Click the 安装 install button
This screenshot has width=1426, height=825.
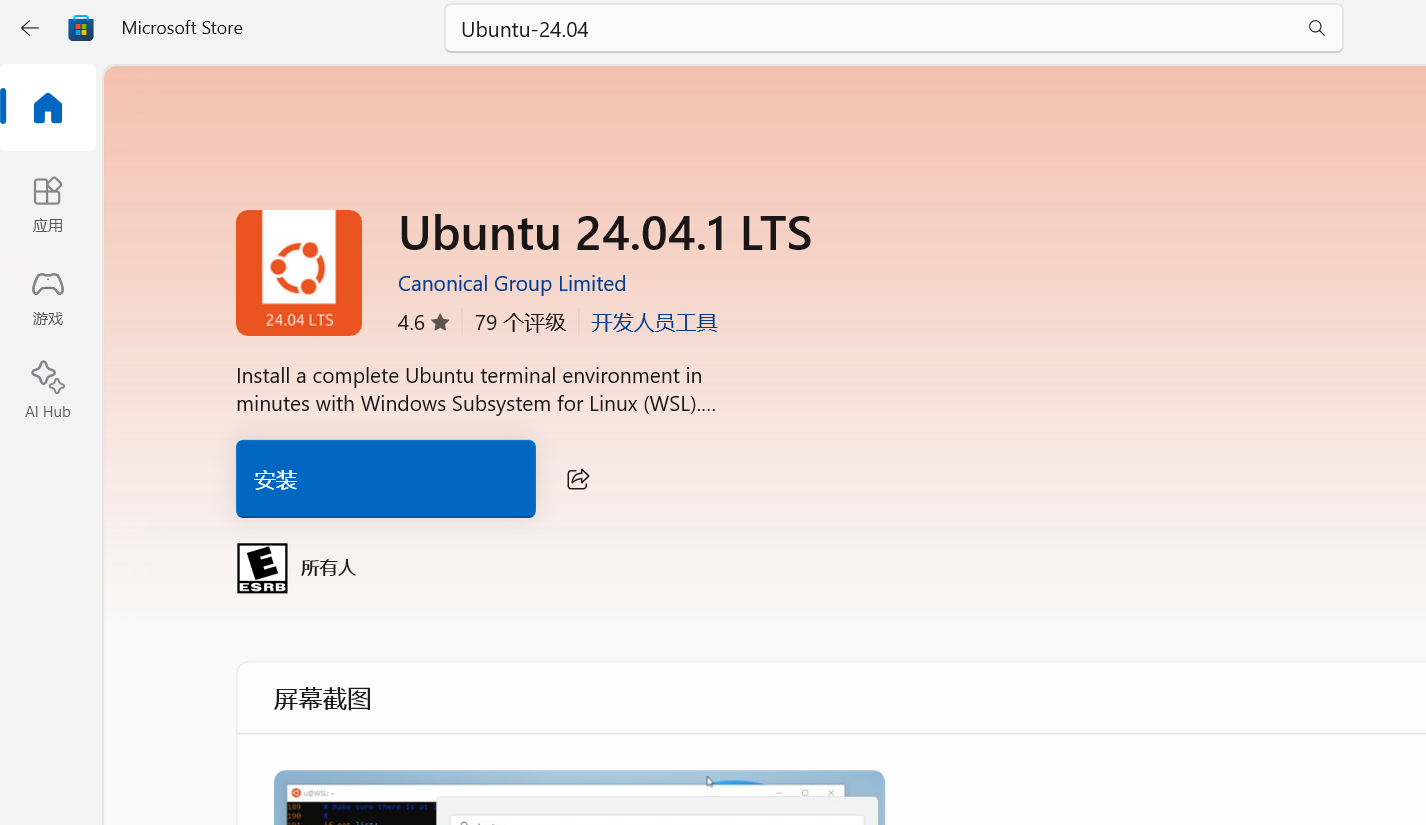coord(386,479)
